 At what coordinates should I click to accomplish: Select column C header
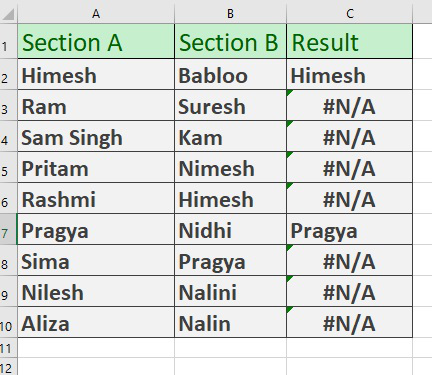click(x=349, y=14)
